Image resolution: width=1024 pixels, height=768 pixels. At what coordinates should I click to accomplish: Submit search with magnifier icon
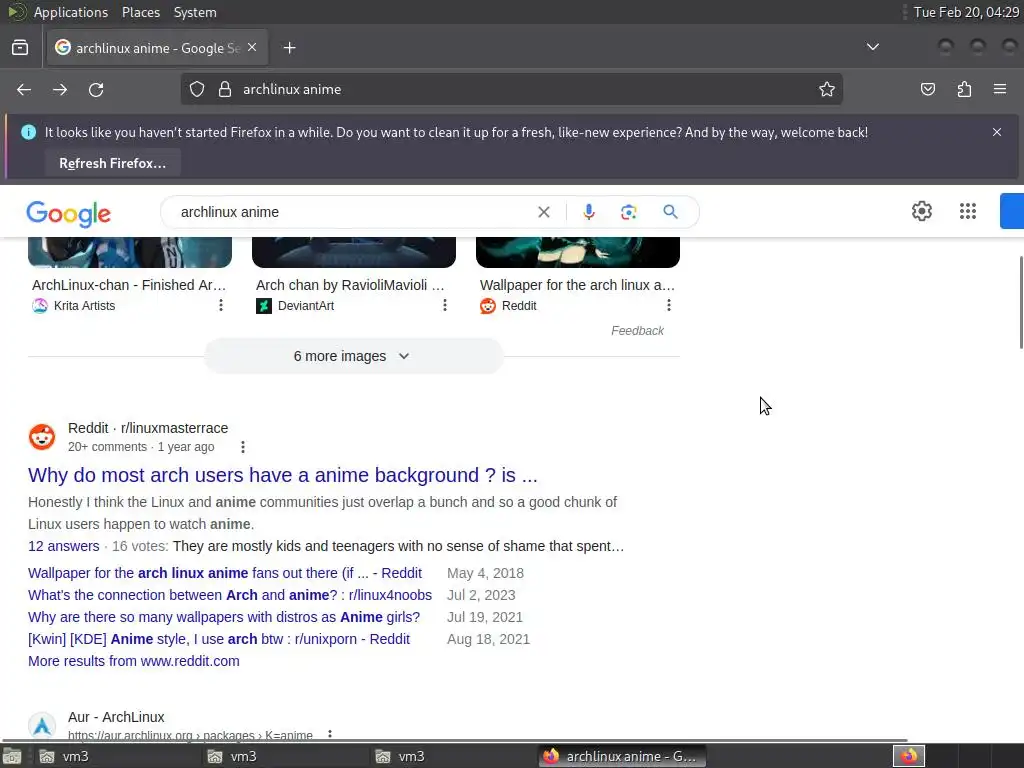tap(670, 212)
